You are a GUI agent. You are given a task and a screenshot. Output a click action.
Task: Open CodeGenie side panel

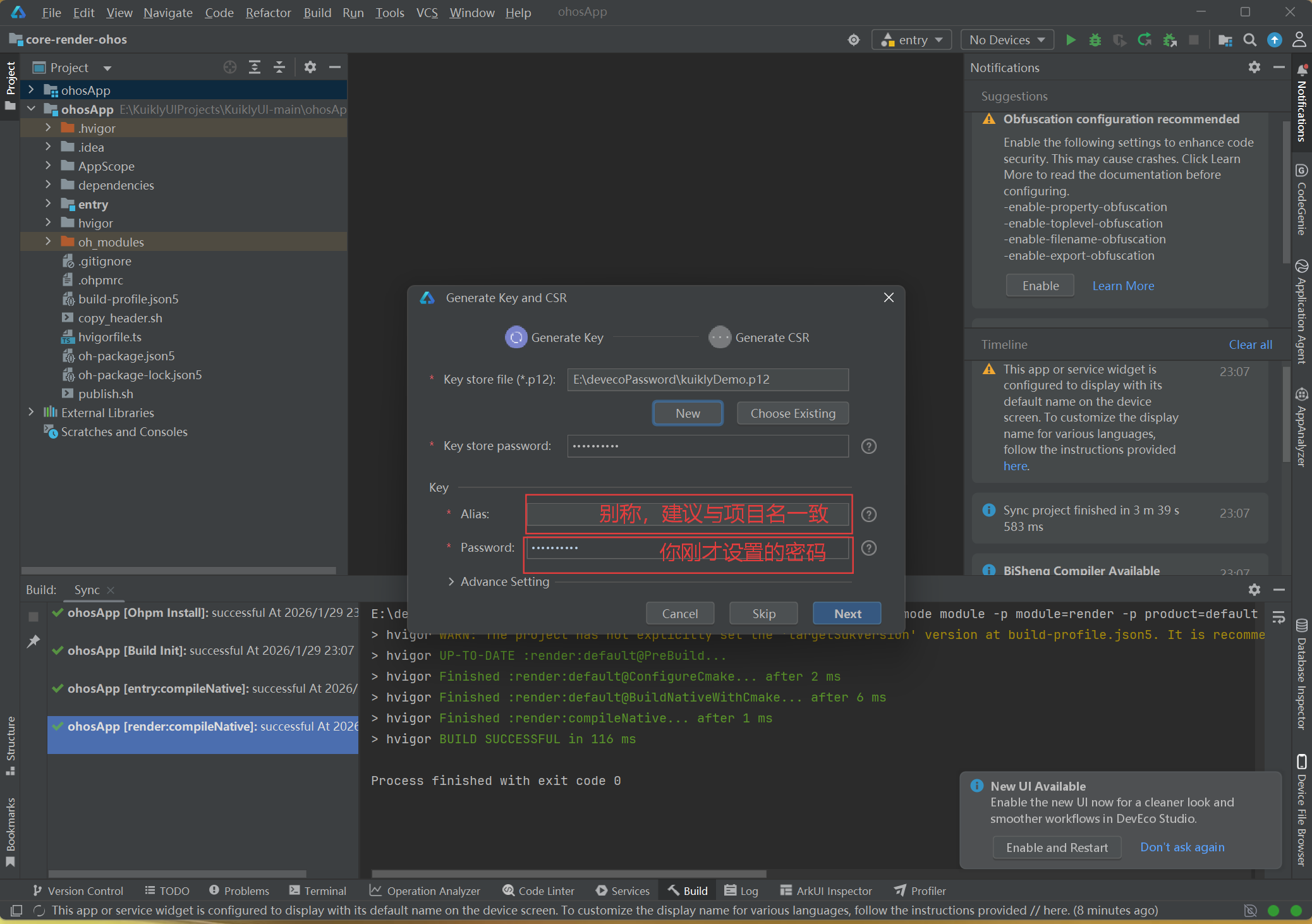click(x=1301, y=199)
